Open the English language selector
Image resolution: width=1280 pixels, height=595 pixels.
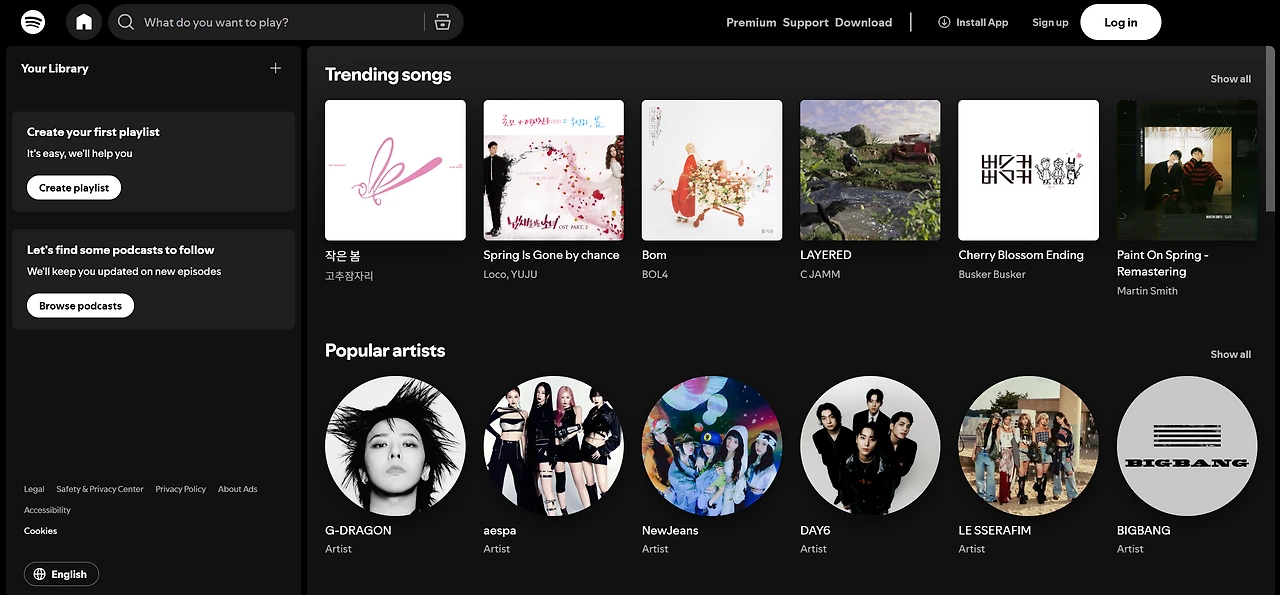61,574
